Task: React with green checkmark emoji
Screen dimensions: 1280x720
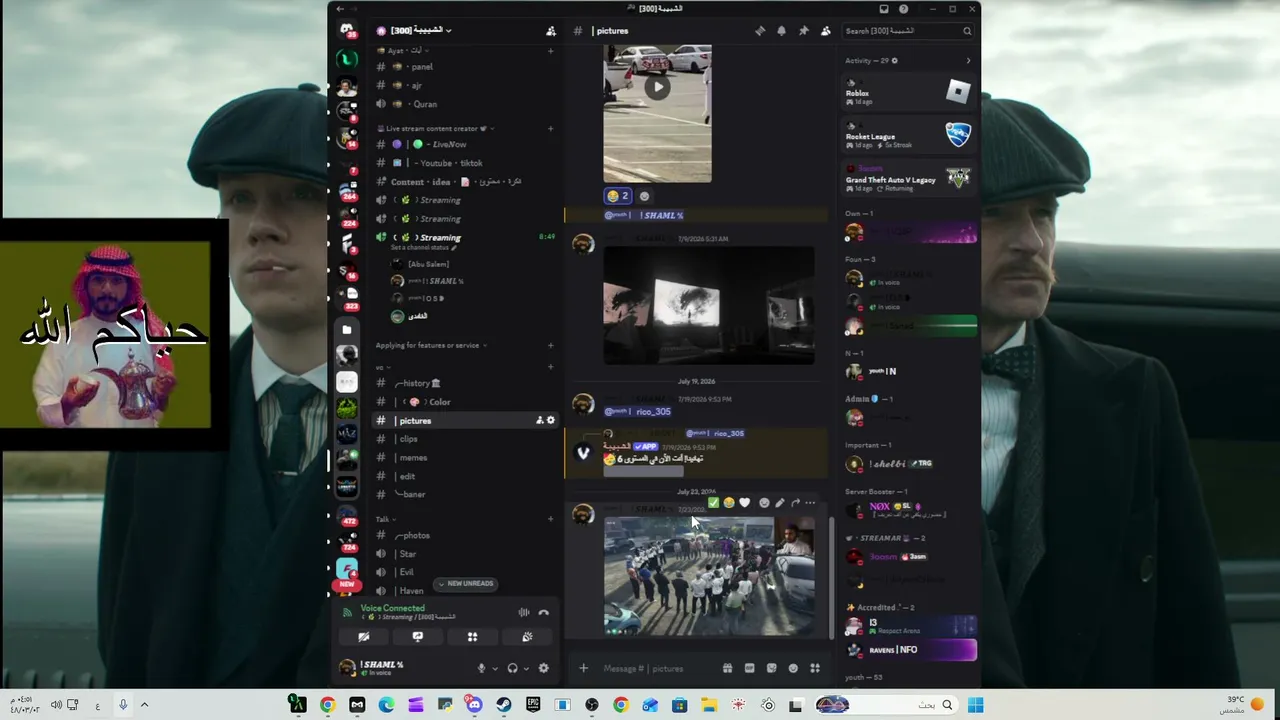Action: point(713,503)
